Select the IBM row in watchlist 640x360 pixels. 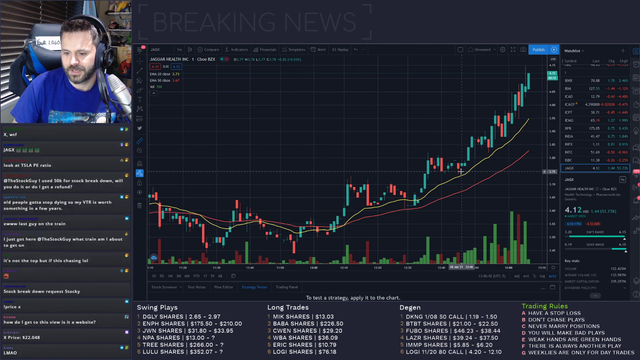click(x=595, y=89)
